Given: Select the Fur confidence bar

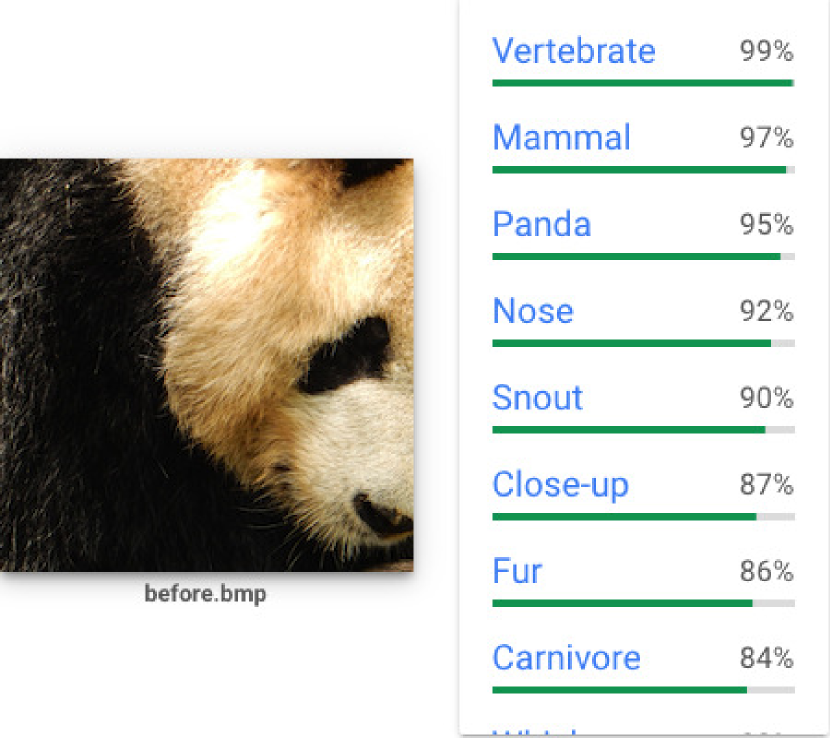Looking at the screenshot, I should coord(643,604).
